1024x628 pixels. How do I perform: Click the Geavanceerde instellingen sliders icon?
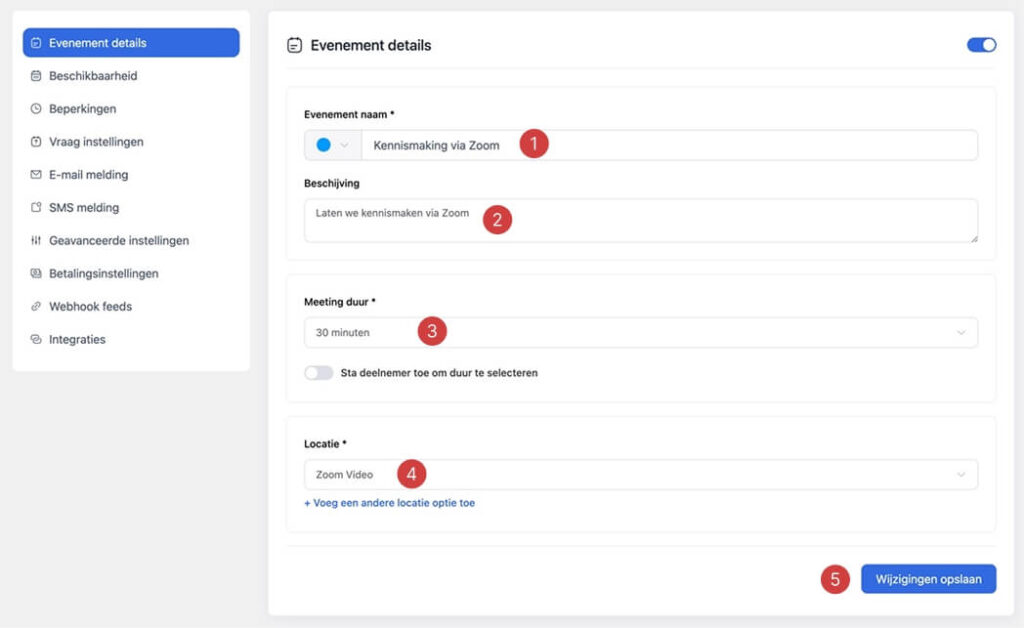tap(36, 240)
